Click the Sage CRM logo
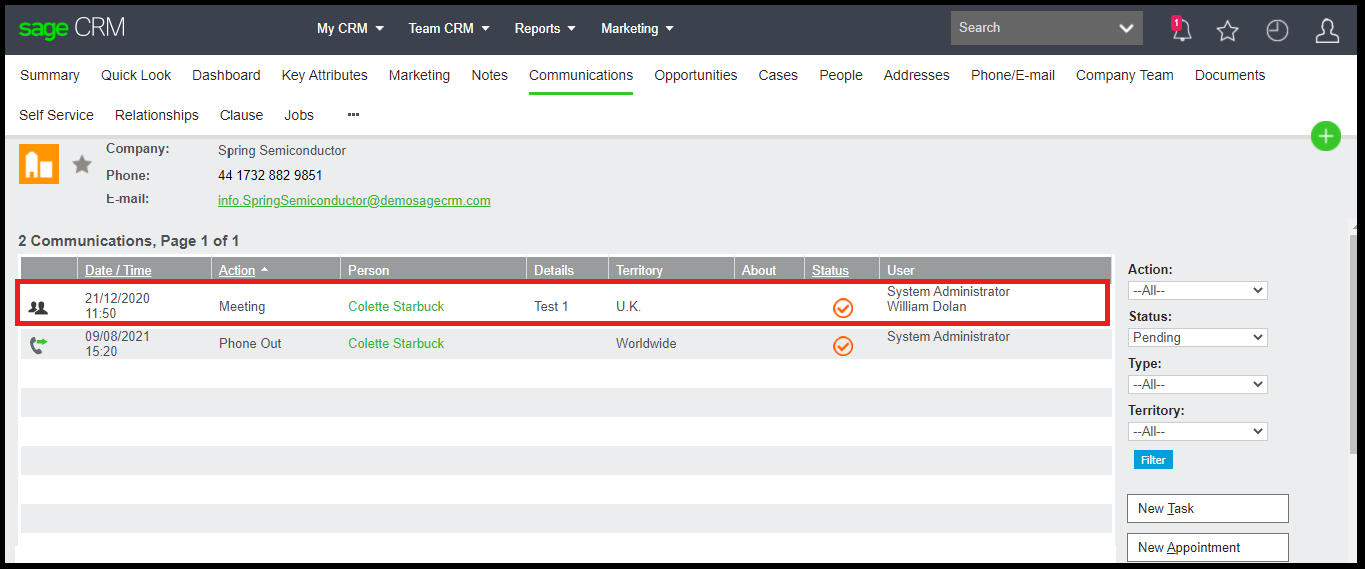 click(x=72, y=28)
